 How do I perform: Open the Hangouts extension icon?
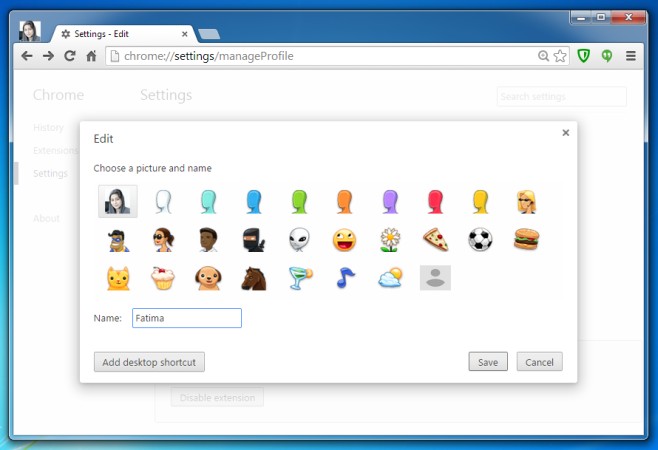click(x=607, y=55)
